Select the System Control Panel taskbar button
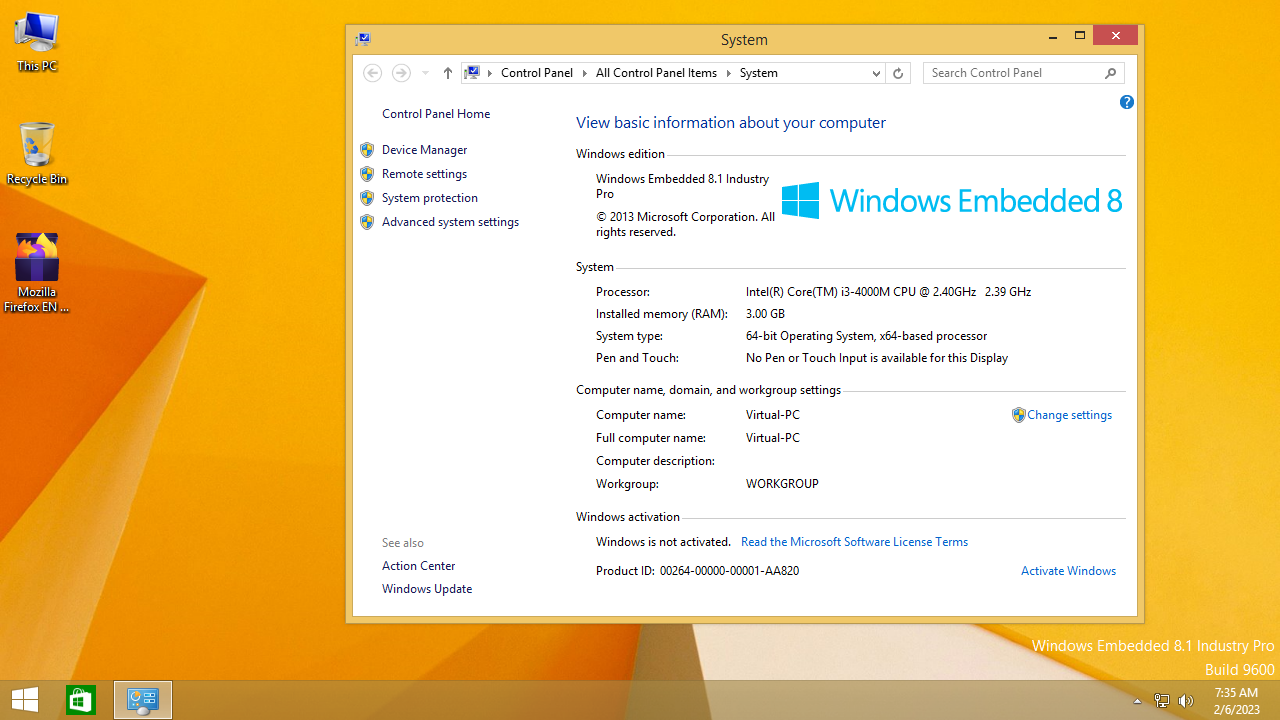Viewport: 1280px width, 720px height. pyautogui.click(x=143, y=700)
